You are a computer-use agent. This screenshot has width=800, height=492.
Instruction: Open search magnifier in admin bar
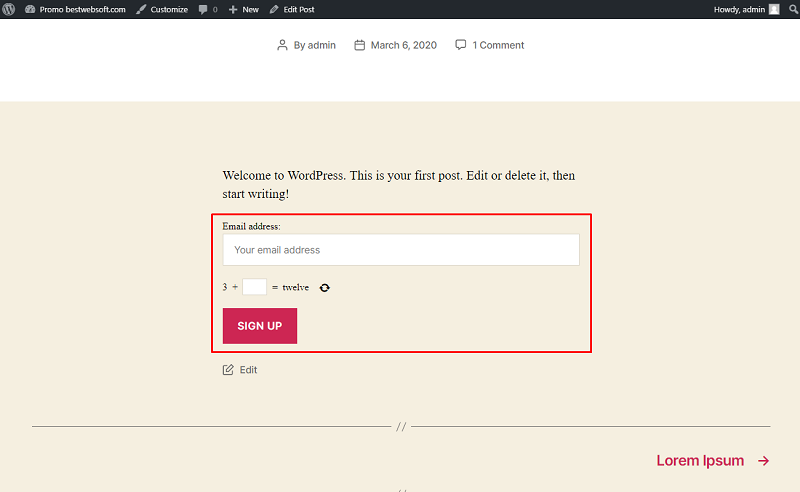793,9
